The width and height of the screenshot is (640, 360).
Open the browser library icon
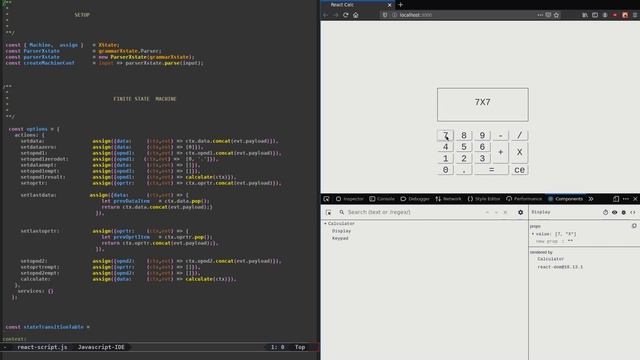point(585,15)
